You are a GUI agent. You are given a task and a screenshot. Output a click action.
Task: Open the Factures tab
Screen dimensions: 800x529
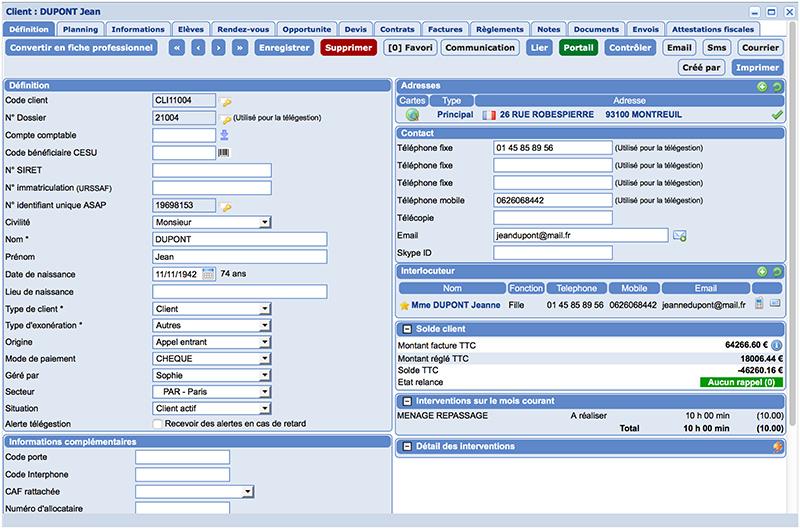tap(445, 29)
